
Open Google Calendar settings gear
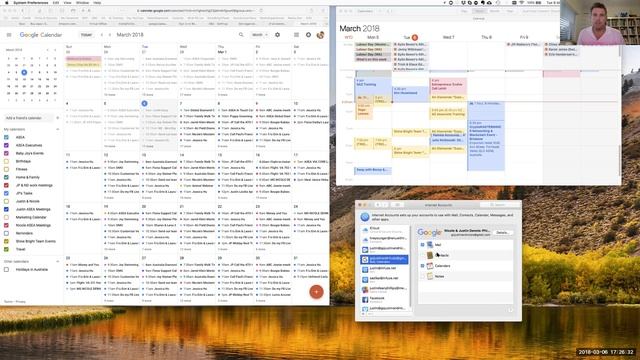tap(278, 35)
